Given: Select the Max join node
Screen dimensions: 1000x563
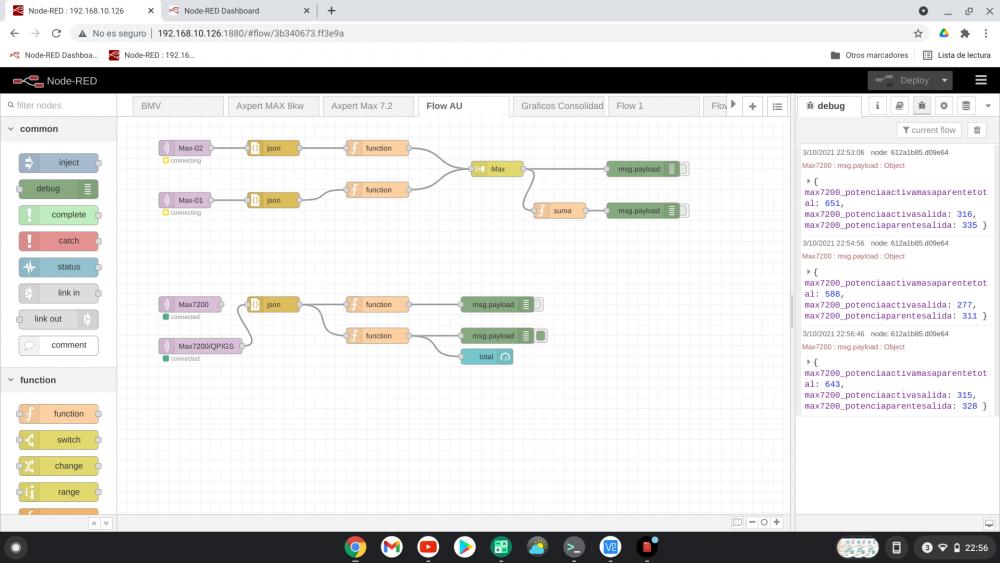Looking at the screenshot, I should click(x=497, y=169).
